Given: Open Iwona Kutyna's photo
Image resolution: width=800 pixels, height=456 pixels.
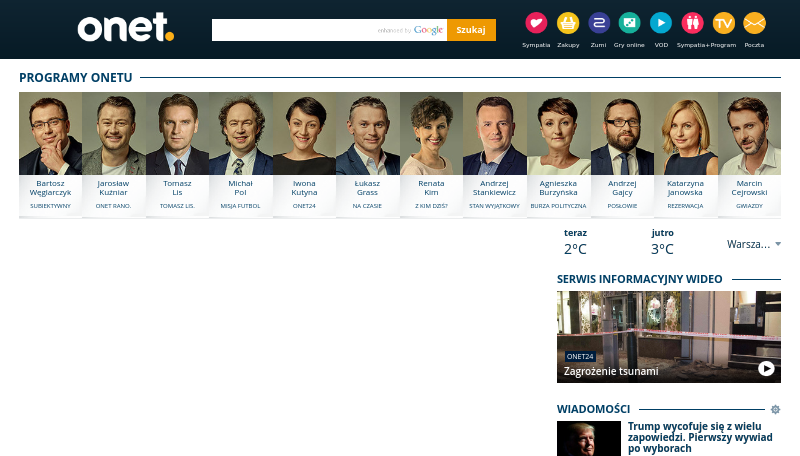Looking at the screenshot, I should point(305,134).
